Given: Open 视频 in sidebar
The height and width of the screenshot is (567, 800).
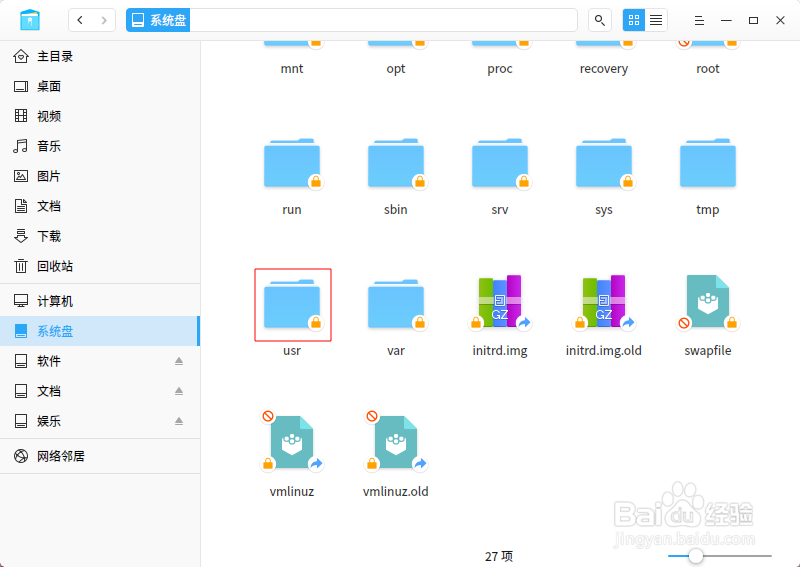Looking at the screenshot, I should click(99, 116).
